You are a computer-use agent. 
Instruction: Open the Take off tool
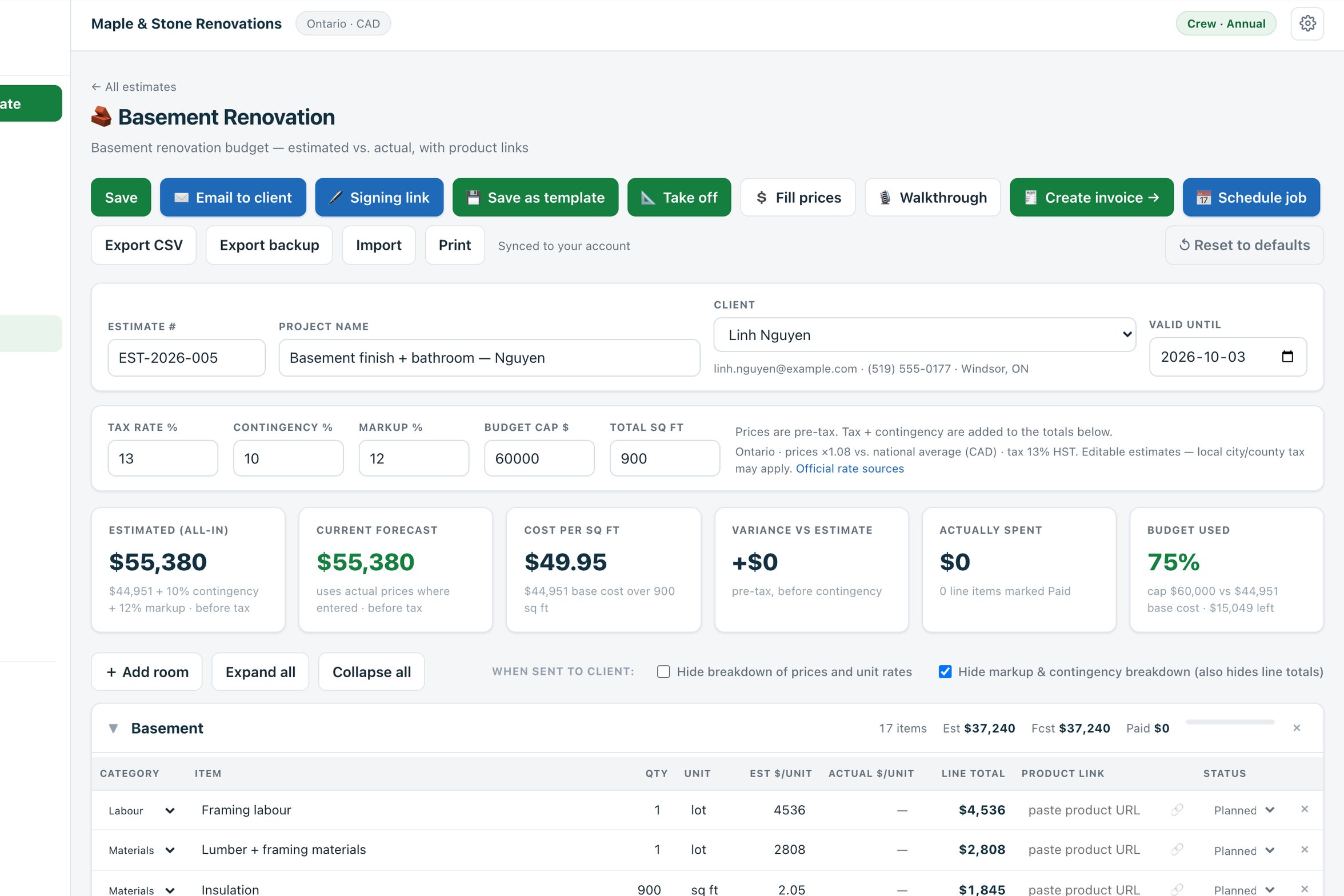coord(679,197)
